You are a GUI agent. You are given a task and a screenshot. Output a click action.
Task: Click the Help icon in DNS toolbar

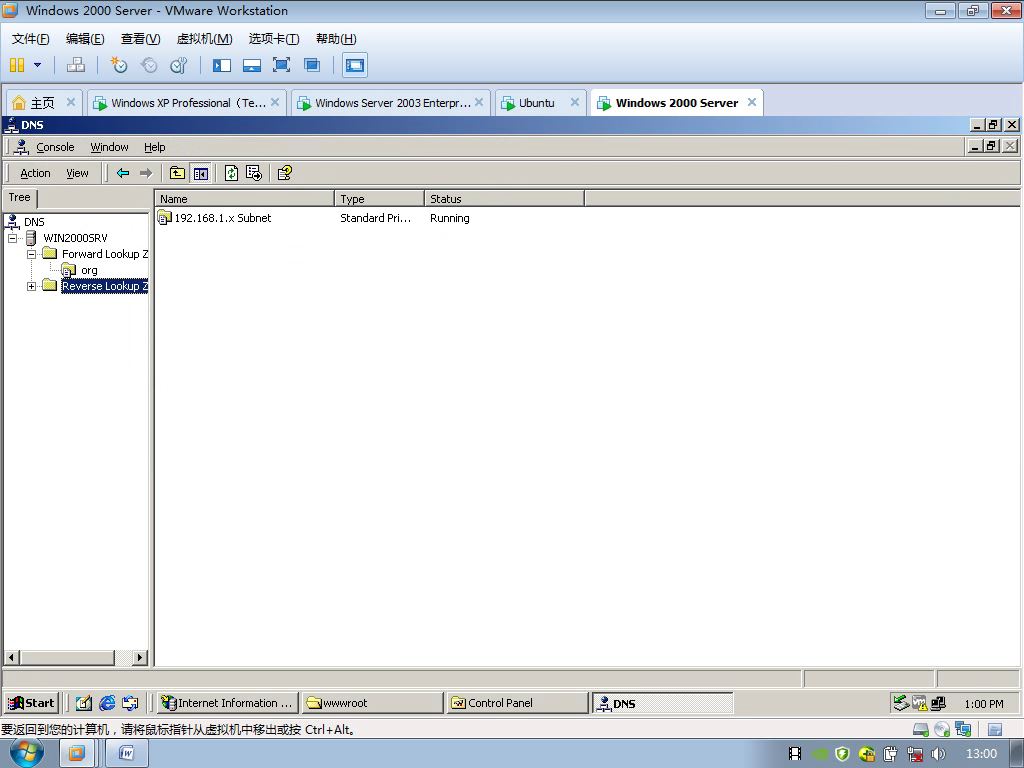tap(285, 173)
